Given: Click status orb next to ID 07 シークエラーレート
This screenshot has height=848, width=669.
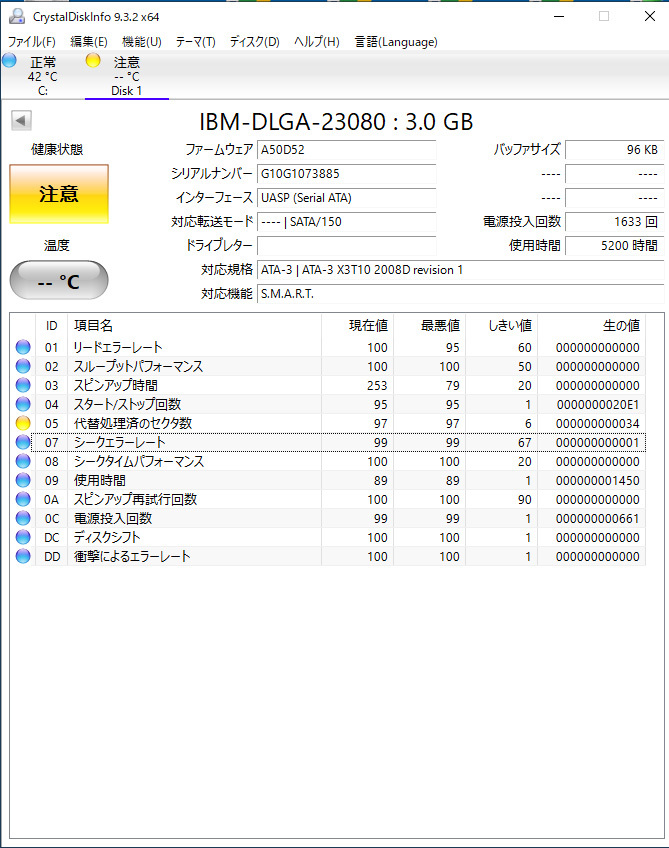Looking at the screenshot, I should pyautogui.click(x=22, y=443).
